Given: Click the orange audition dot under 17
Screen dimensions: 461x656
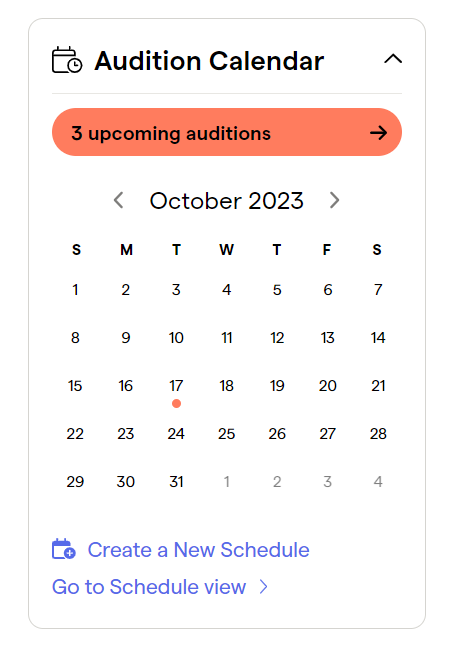Looking at the screenshot, I should (x=176, y=403).
